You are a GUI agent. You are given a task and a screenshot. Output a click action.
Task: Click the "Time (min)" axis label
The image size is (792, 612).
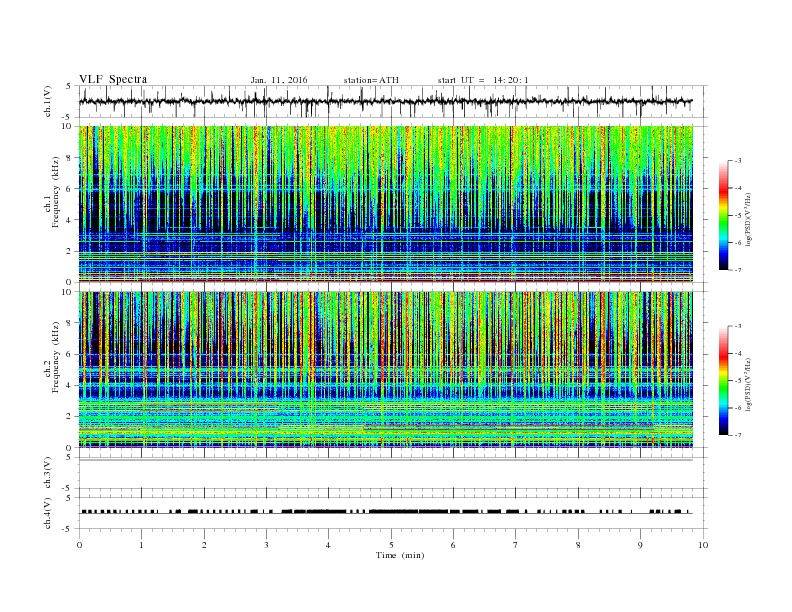[400, 555]
